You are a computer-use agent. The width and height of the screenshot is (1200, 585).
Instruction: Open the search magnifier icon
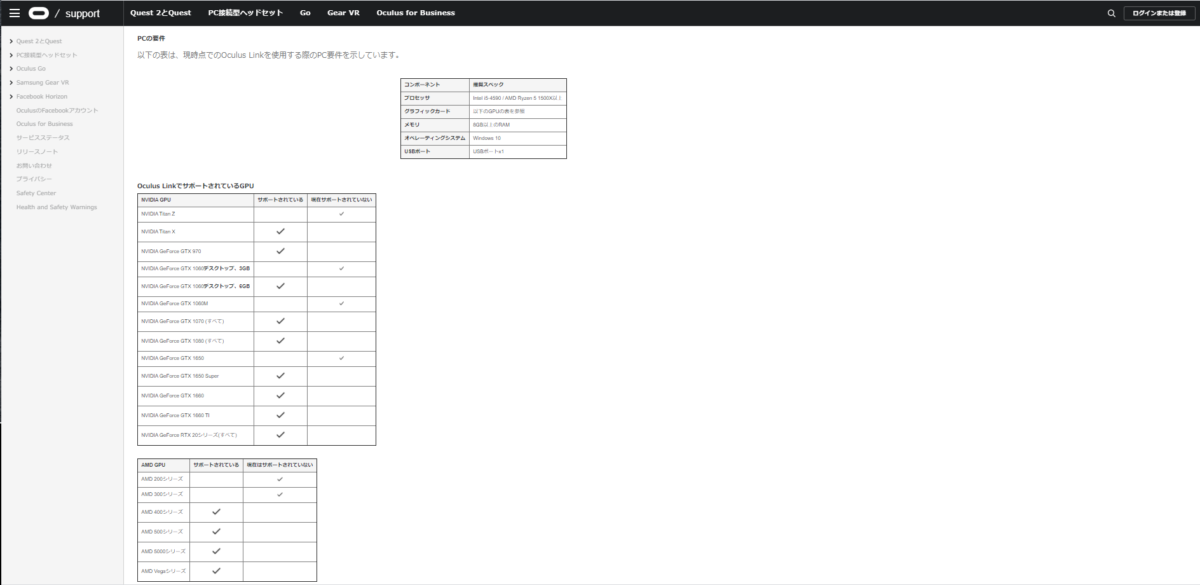coord(1112,13)
